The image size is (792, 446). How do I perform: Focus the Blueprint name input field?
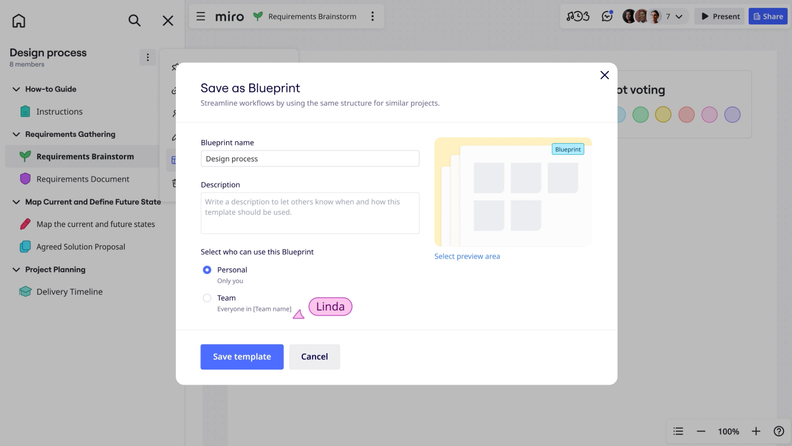tap(310, 159)
